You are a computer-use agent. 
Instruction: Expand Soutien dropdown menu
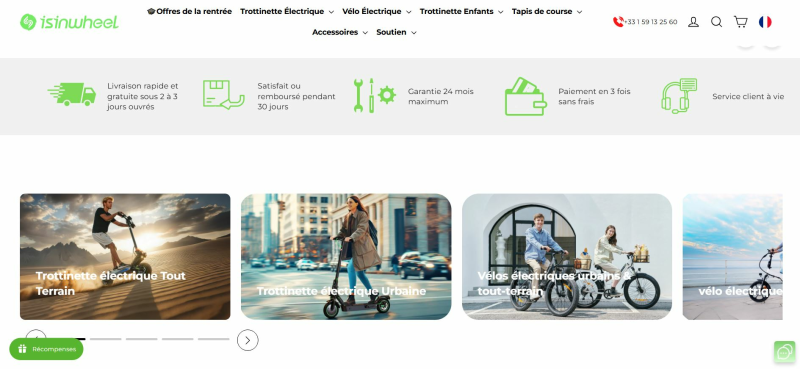tap(396, 32)
